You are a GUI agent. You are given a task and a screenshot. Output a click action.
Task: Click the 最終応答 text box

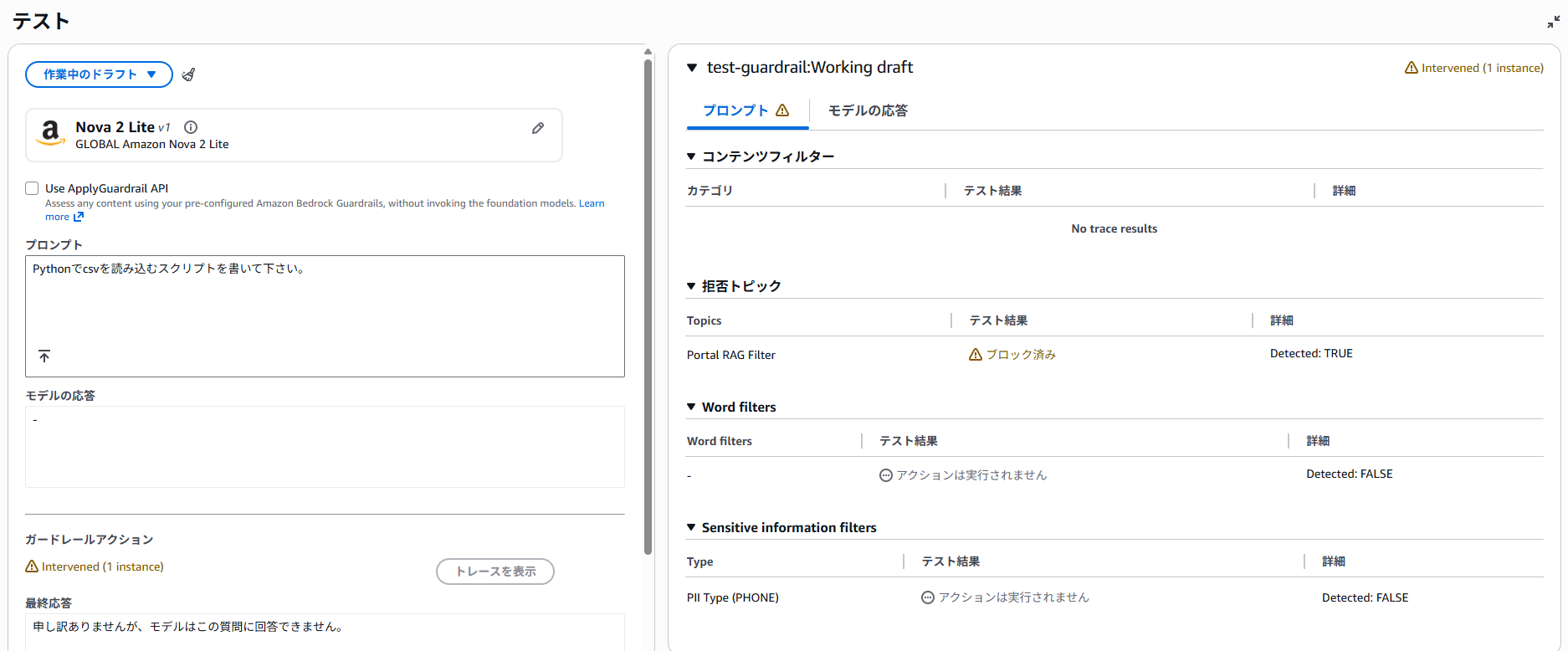coord(325,632)
